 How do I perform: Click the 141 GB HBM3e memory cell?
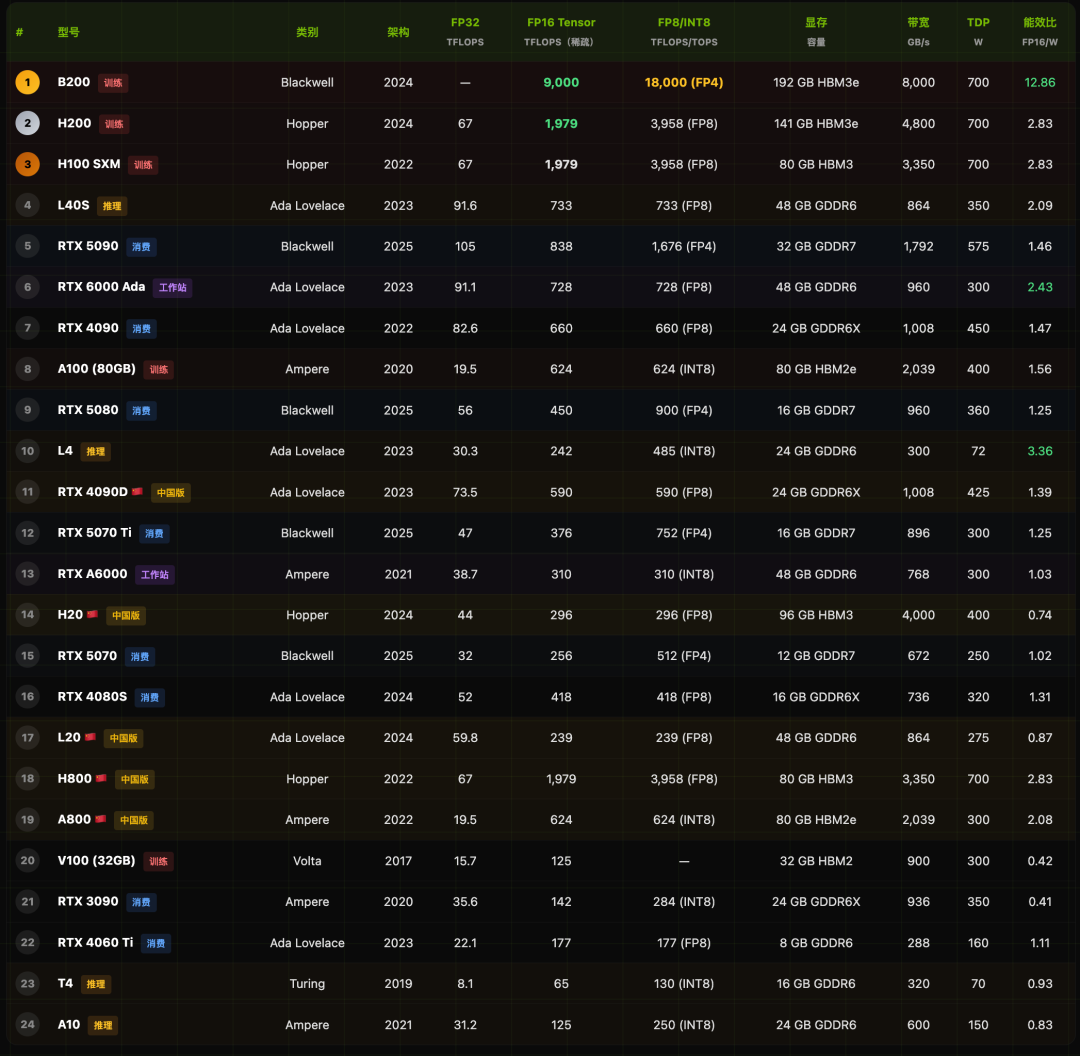(816, 124)
